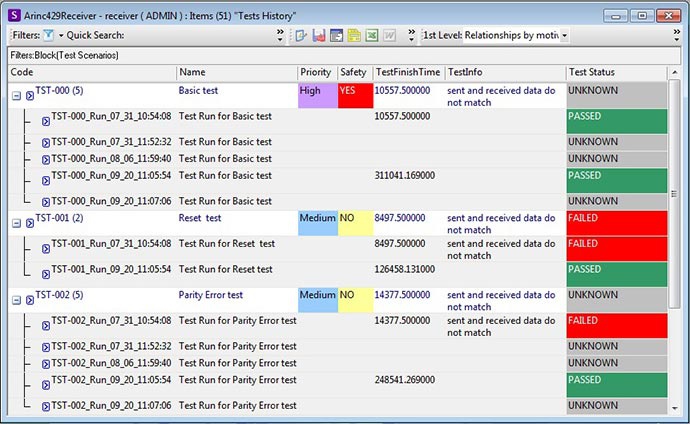
Task: Click the yellow report toolbar icon
Action: [354, 35]
